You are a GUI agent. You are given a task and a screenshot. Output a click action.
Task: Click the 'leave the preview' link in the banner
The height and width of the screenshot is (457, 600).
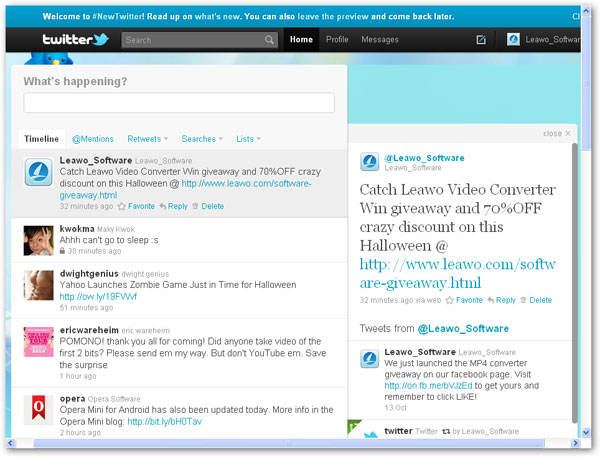[333, 16]
